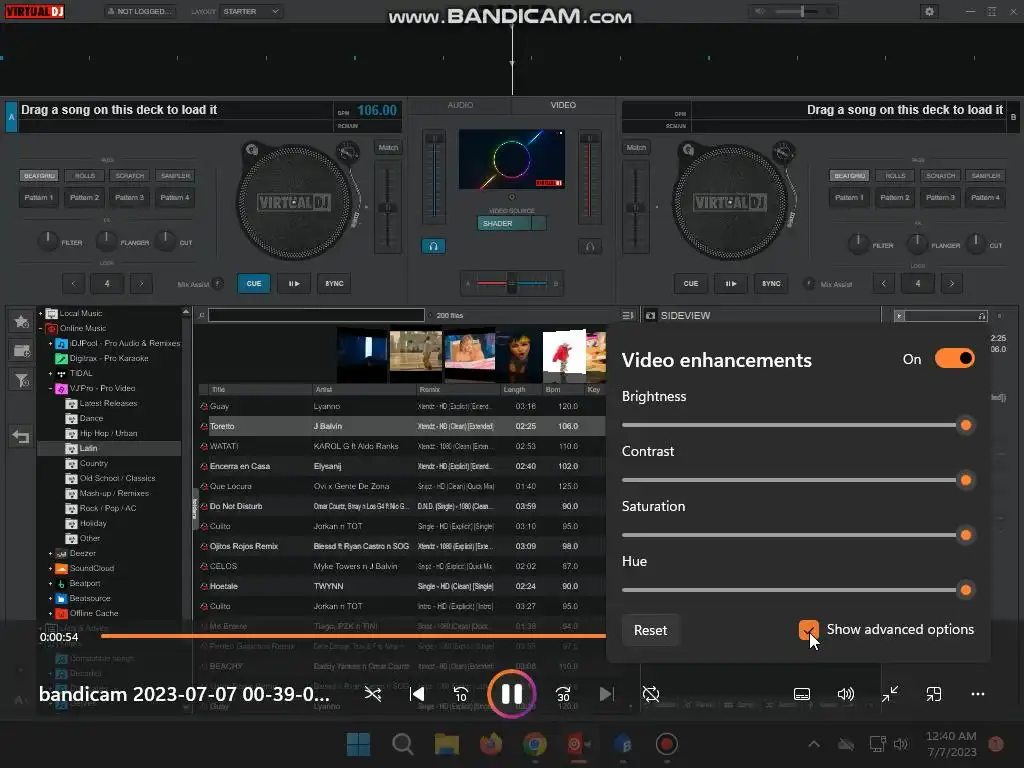This screenshot has height=768, width=1024.
Task: Select deck A ROLLS pad tab
Action: 85,176
